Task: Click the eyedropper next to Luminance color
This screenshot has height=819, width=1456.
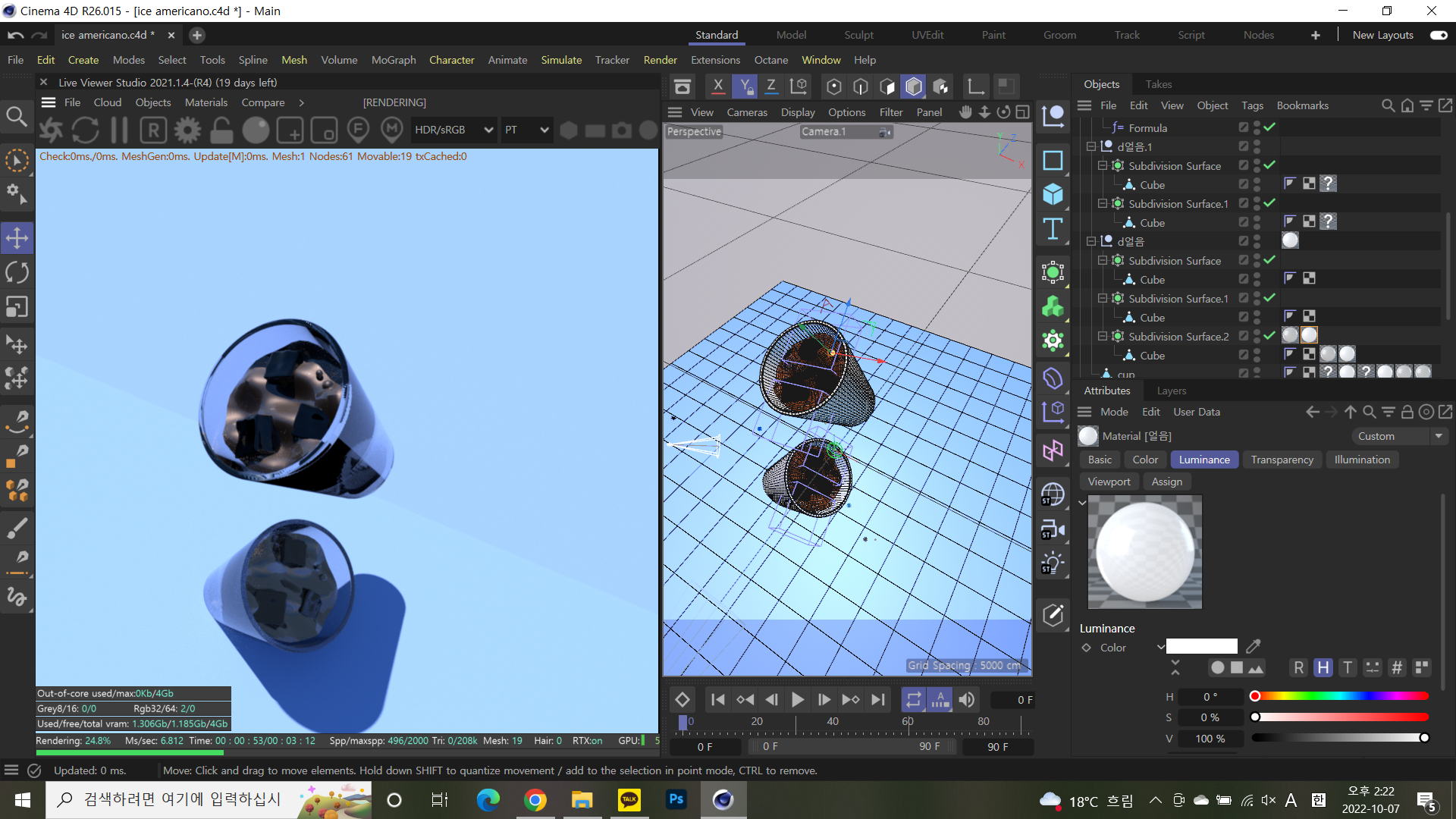Action: [x=1253, y=647]
